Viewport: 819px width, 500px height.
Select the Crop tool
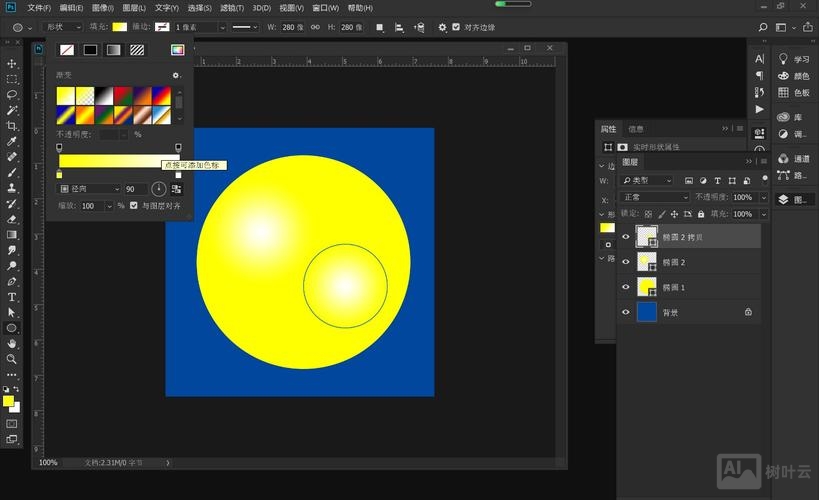[12, 126]
